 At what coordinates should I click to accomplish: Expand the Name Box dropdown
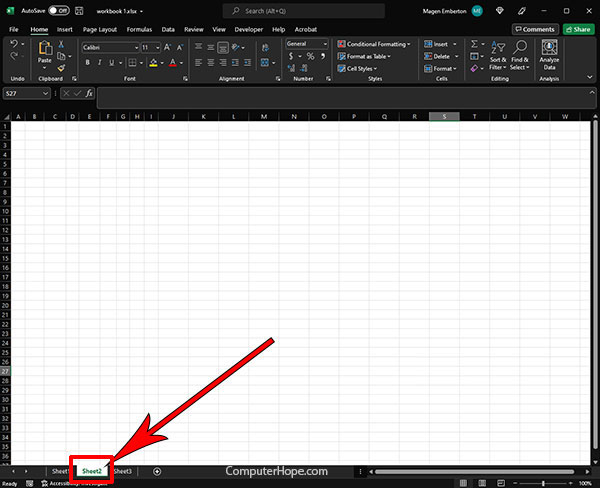click(46, 93)
